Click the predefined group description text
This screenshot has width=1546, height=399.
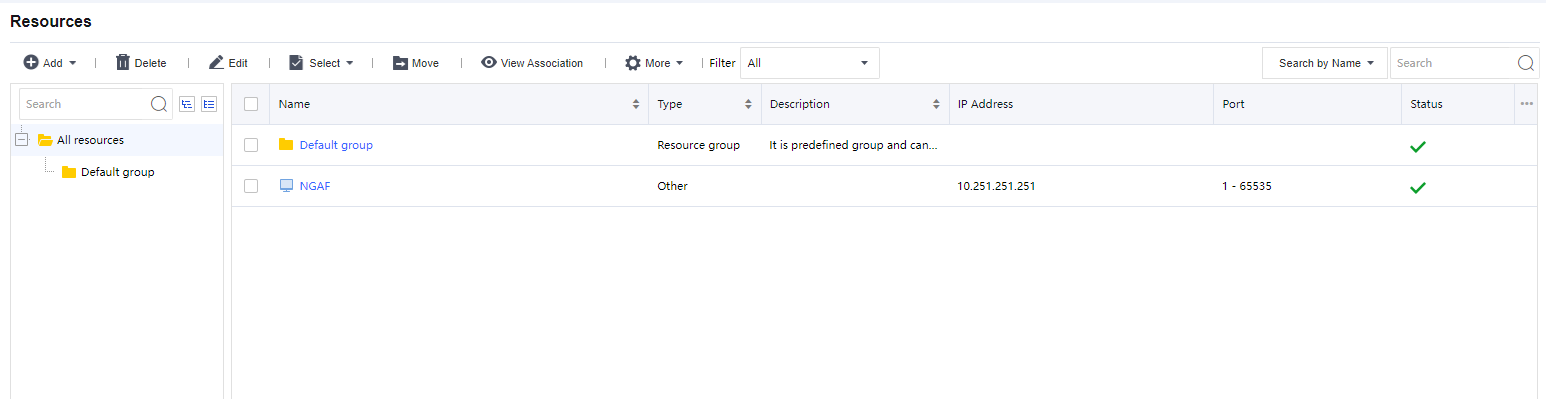(x=853, y=145)
